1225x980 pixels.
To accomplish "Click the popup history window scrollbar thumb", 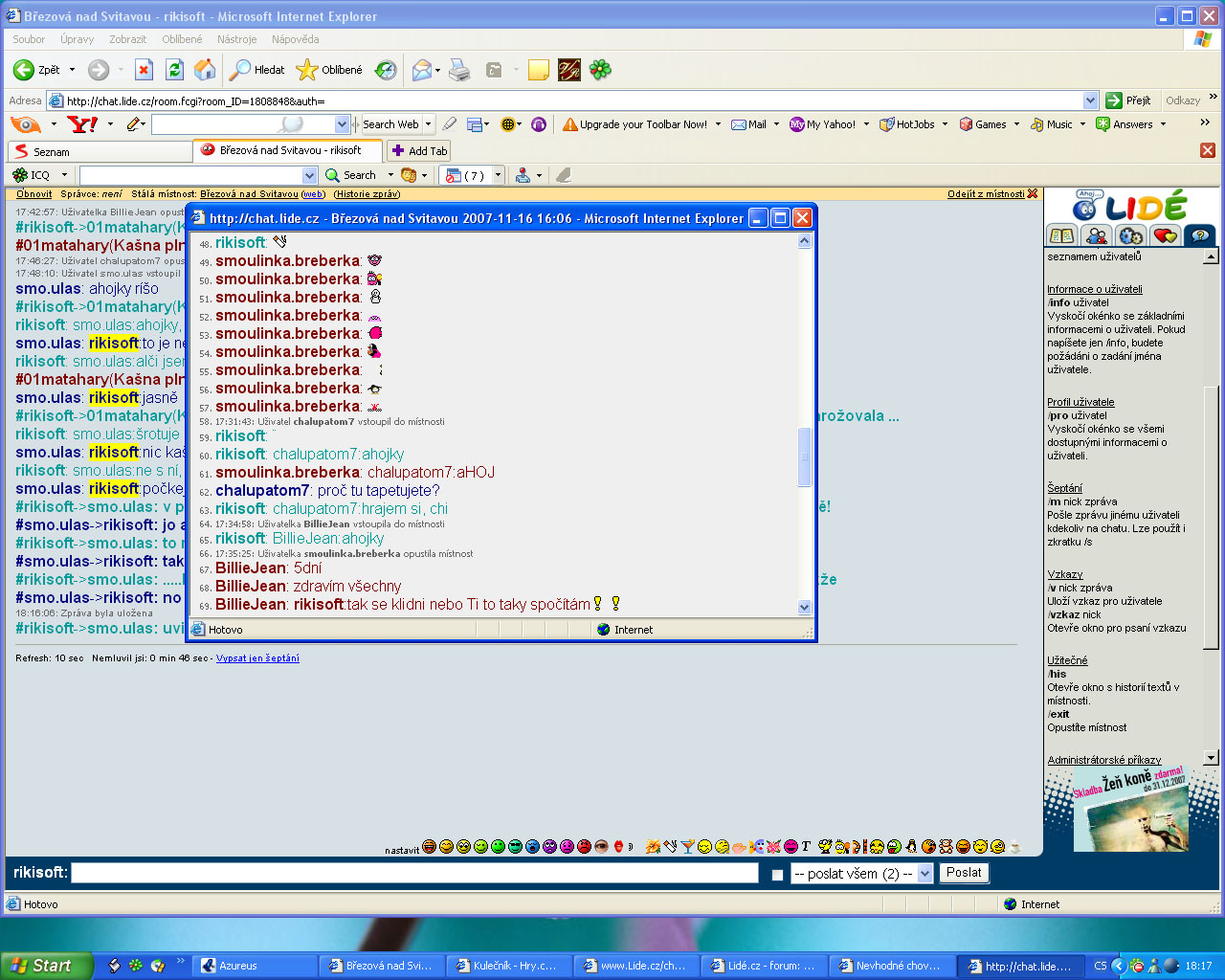I will coord(804,457).
